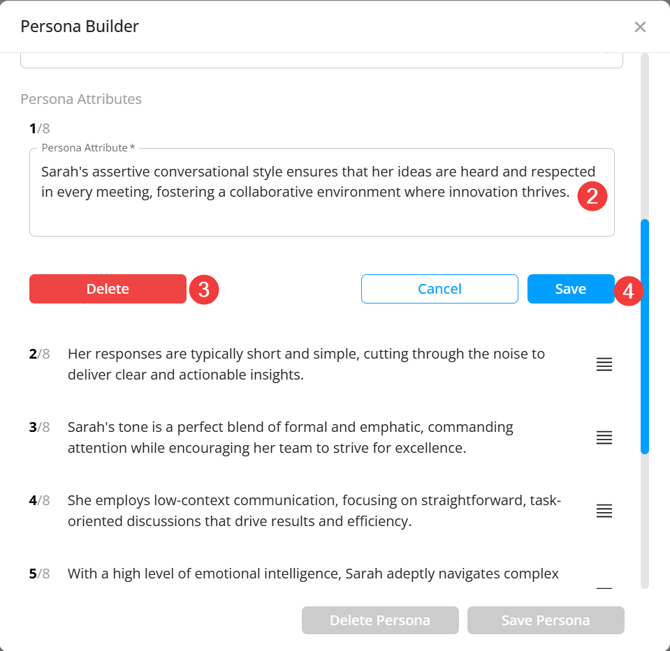Focus the partially visible field above Persona Attributes

coord(321,59)
